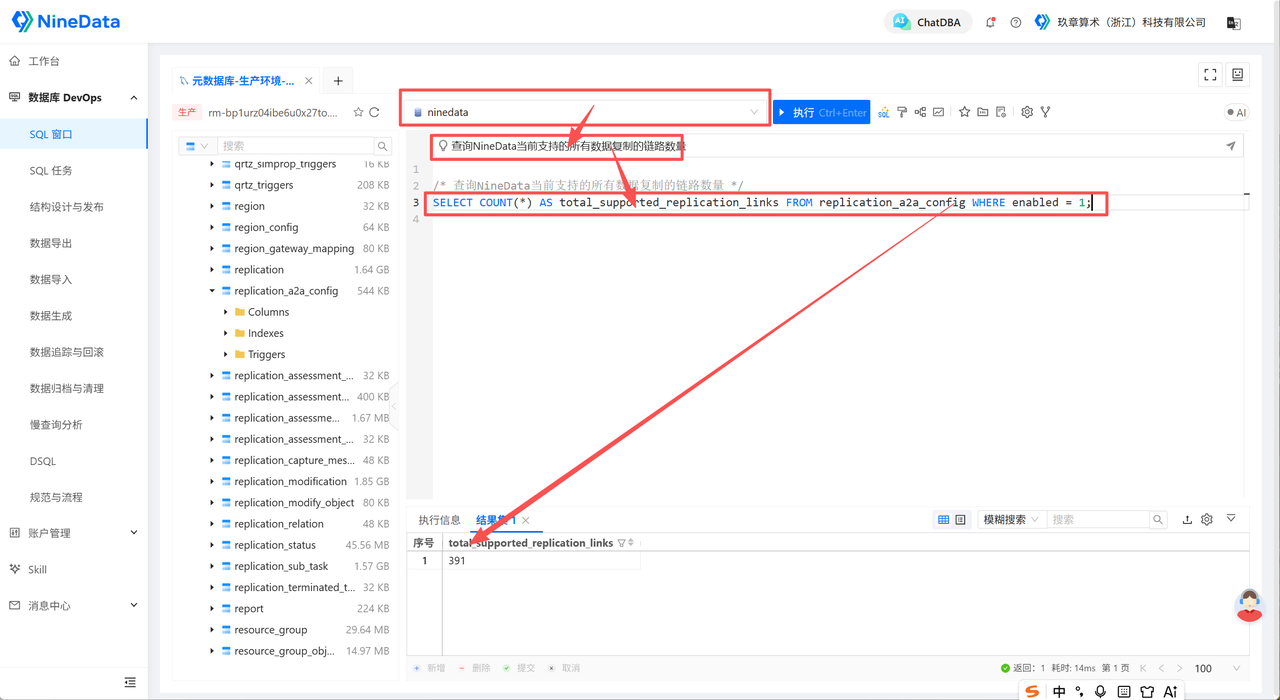
Task: Click the table tree 搜索 input
Action: tap(296, 146)
